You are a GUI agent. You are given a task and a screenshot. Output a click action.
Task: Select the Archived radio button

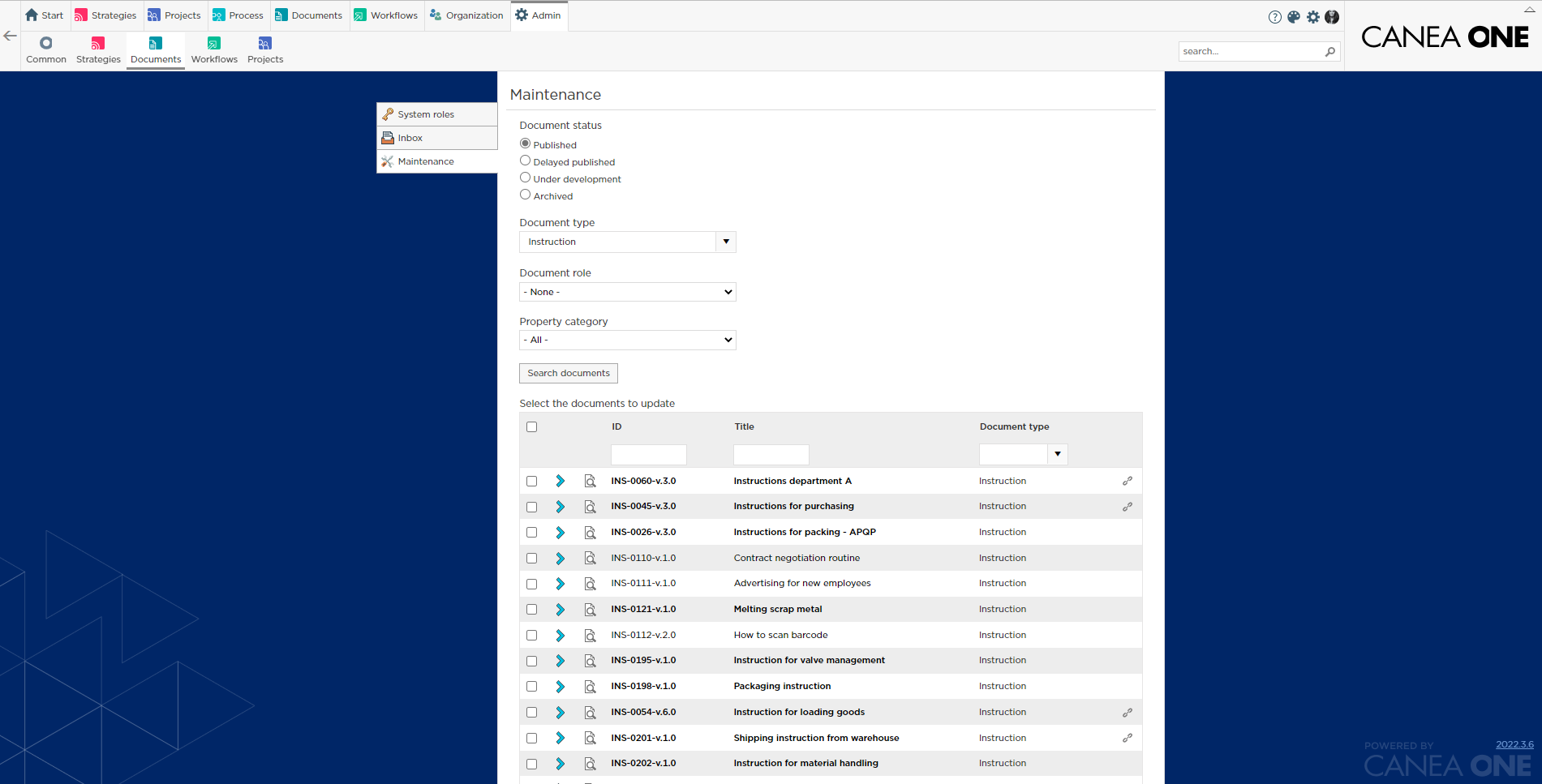click(x=525, y=195)
